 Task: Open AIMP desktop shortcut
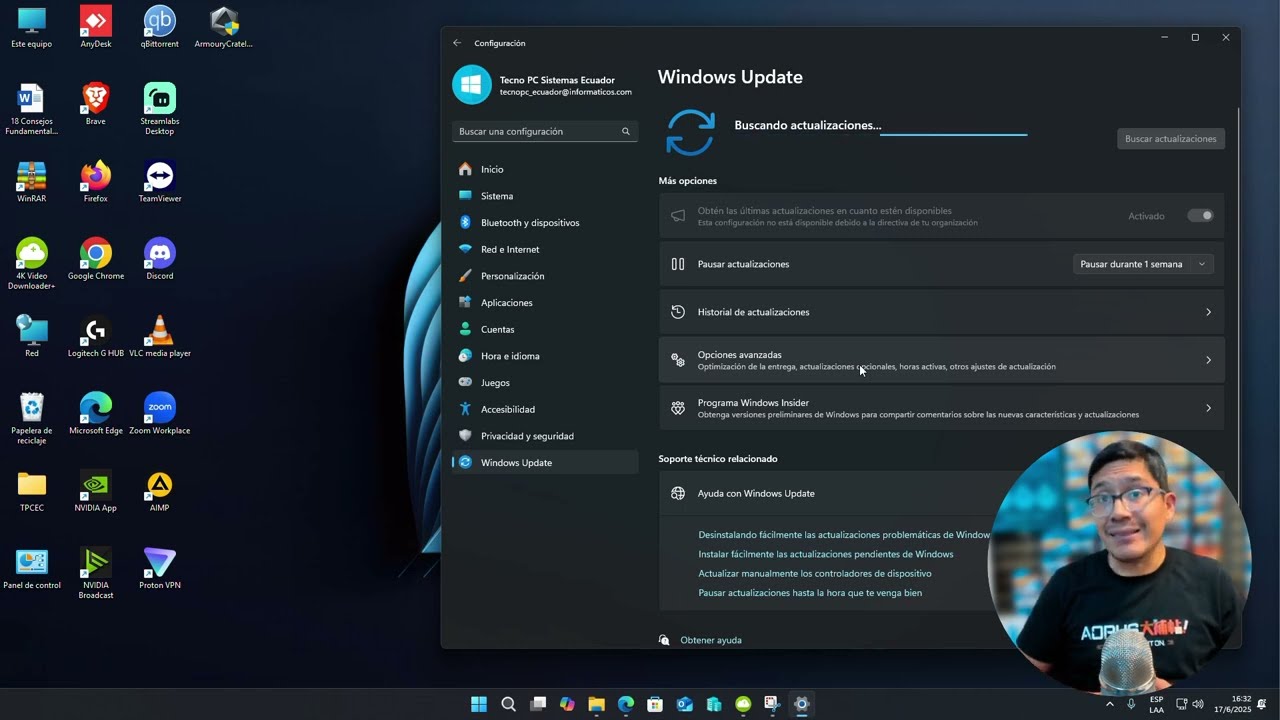(x=159, y=491)
